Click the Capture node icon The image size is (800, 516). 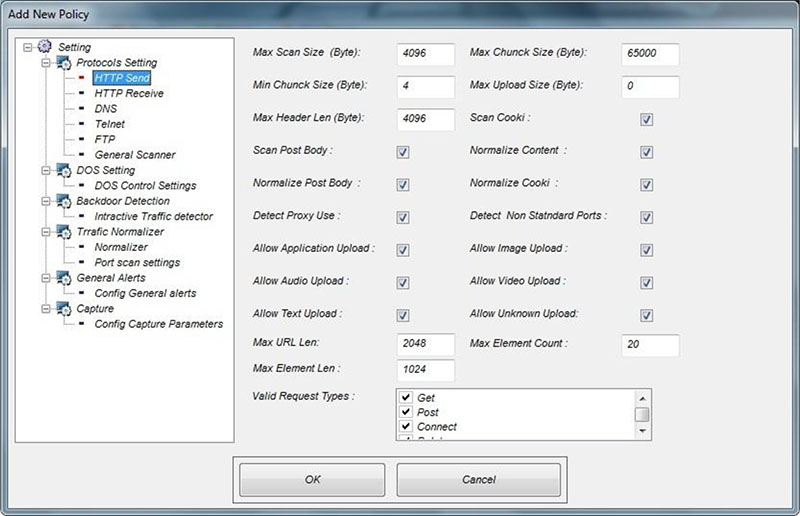pos(64,308)
